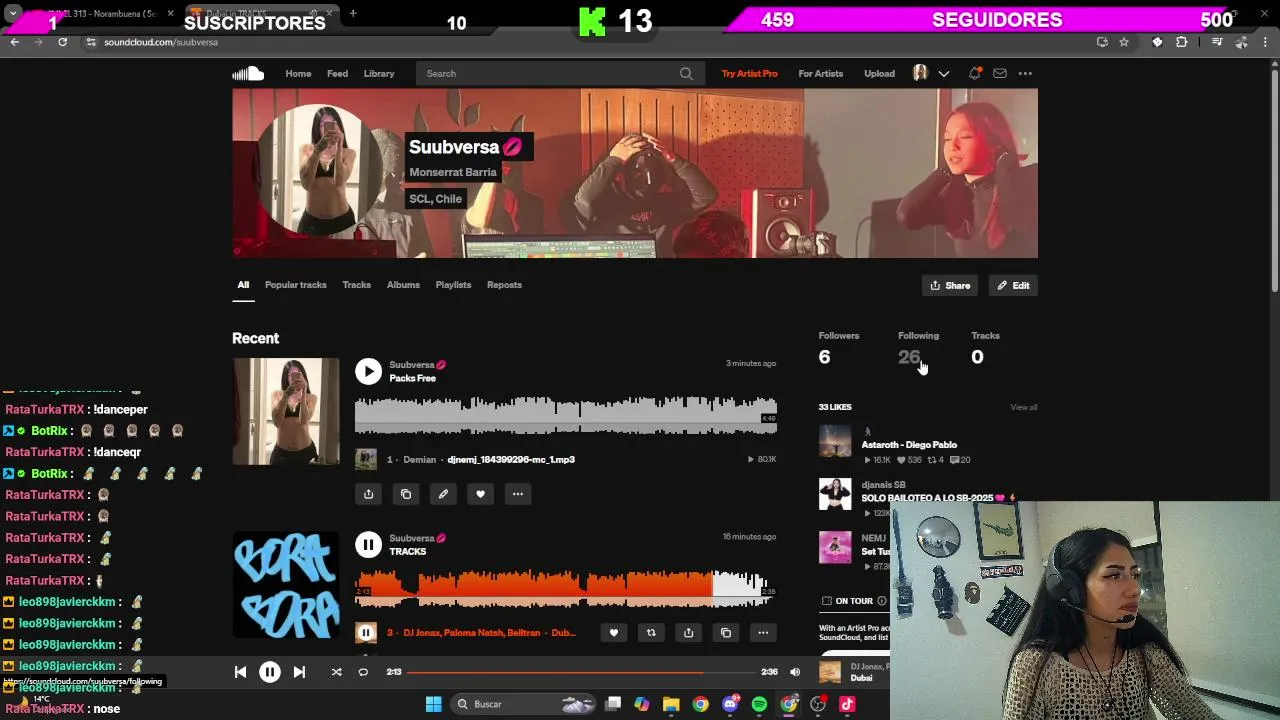Select the All profile tab
The height and width of the screenshot is (720, 1280).
tap(243, 285)
